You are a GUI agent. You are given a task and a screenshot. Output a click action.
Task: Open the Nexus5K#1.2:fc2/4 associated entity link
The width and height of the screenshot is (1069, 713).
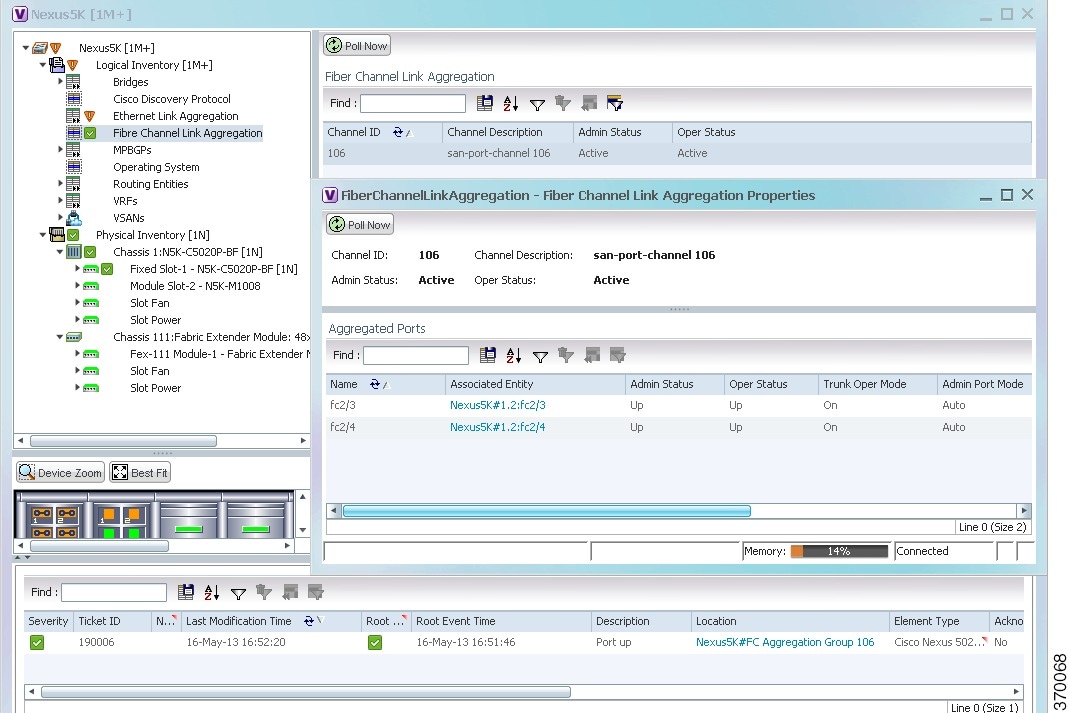click(498, 427)
